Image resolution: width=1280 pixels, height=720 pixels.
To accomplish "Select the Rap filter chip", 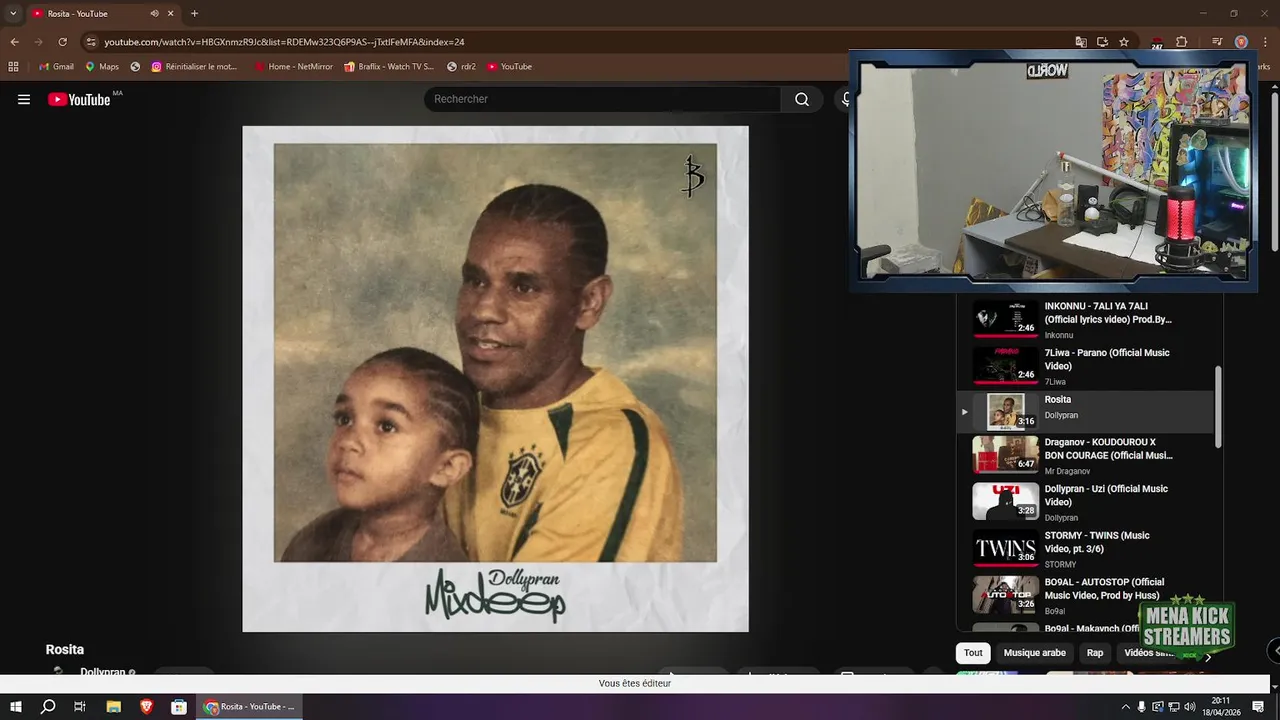I will point(1095,653).
